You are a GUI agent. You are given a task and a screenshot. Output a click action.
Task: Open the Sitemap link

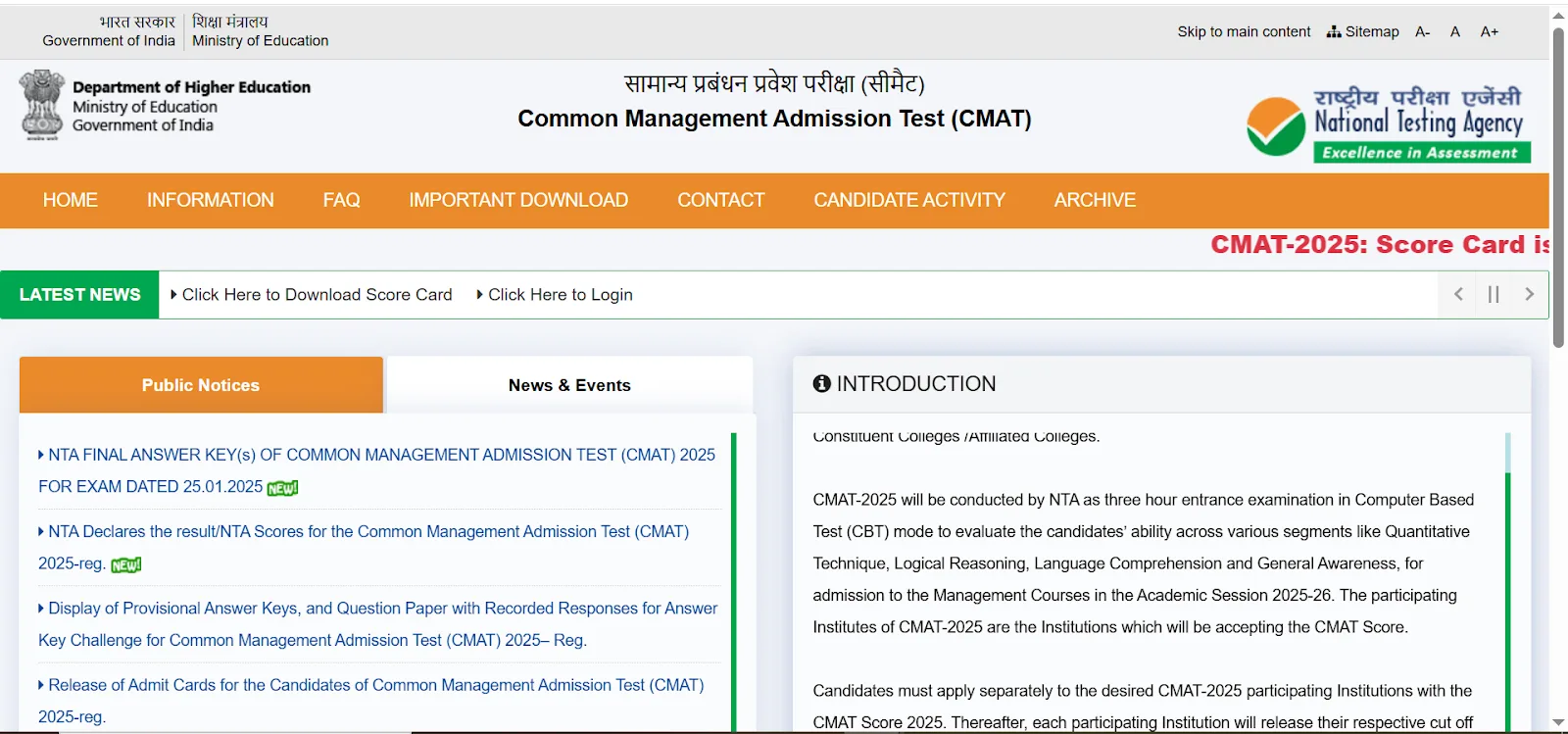[x=1363, y=31]
